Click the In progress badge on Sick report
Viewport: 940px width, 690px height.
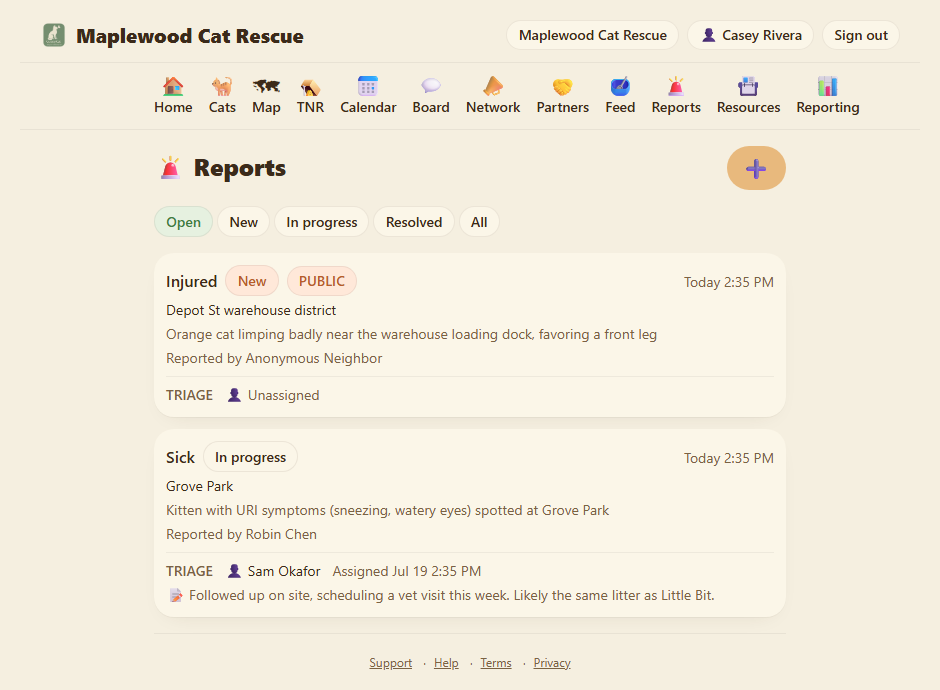[x=251, y=457]
